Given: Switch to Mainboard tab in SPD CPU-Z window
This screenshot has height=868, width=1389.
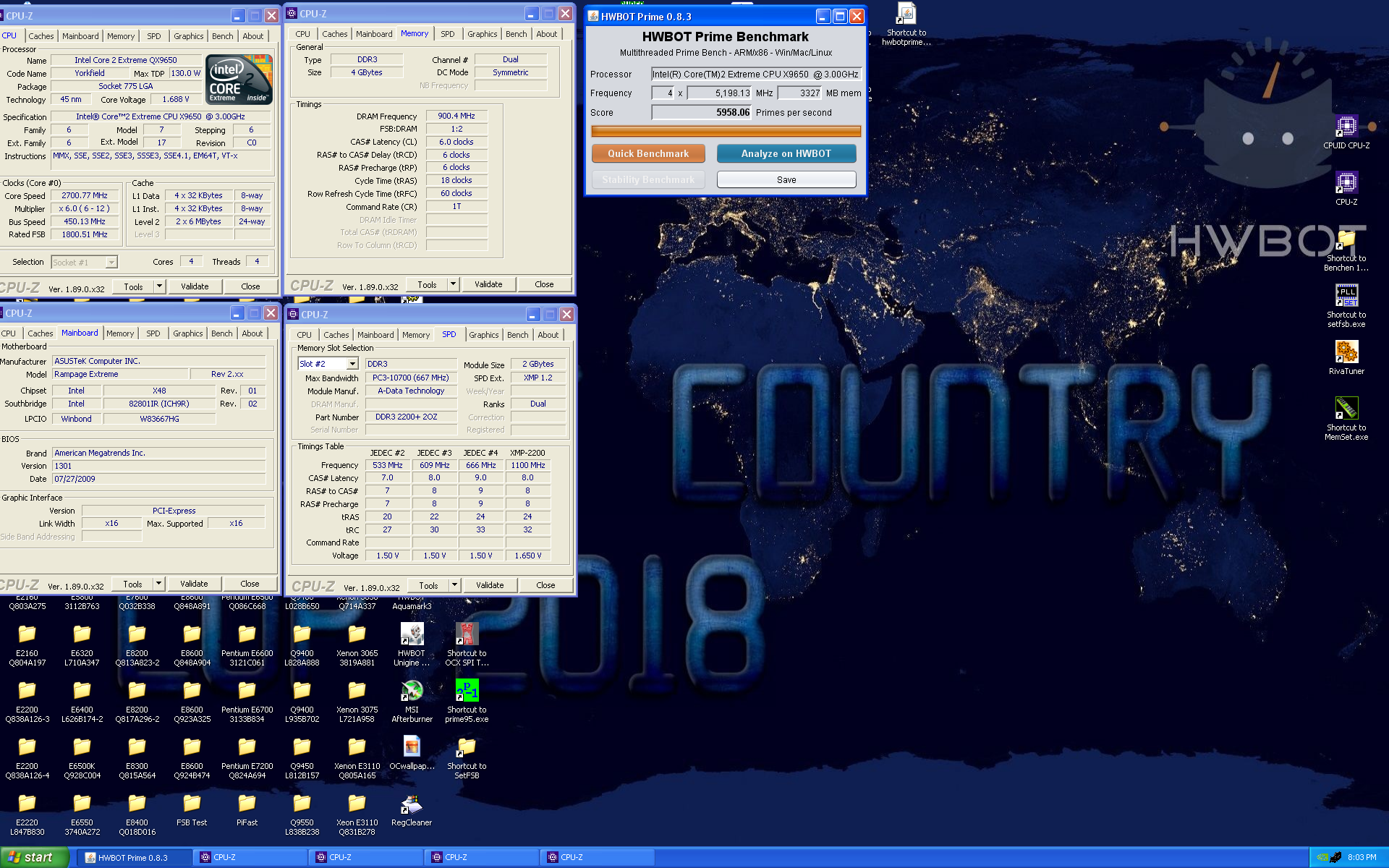Looking at the screenshot, I should 375,335.
